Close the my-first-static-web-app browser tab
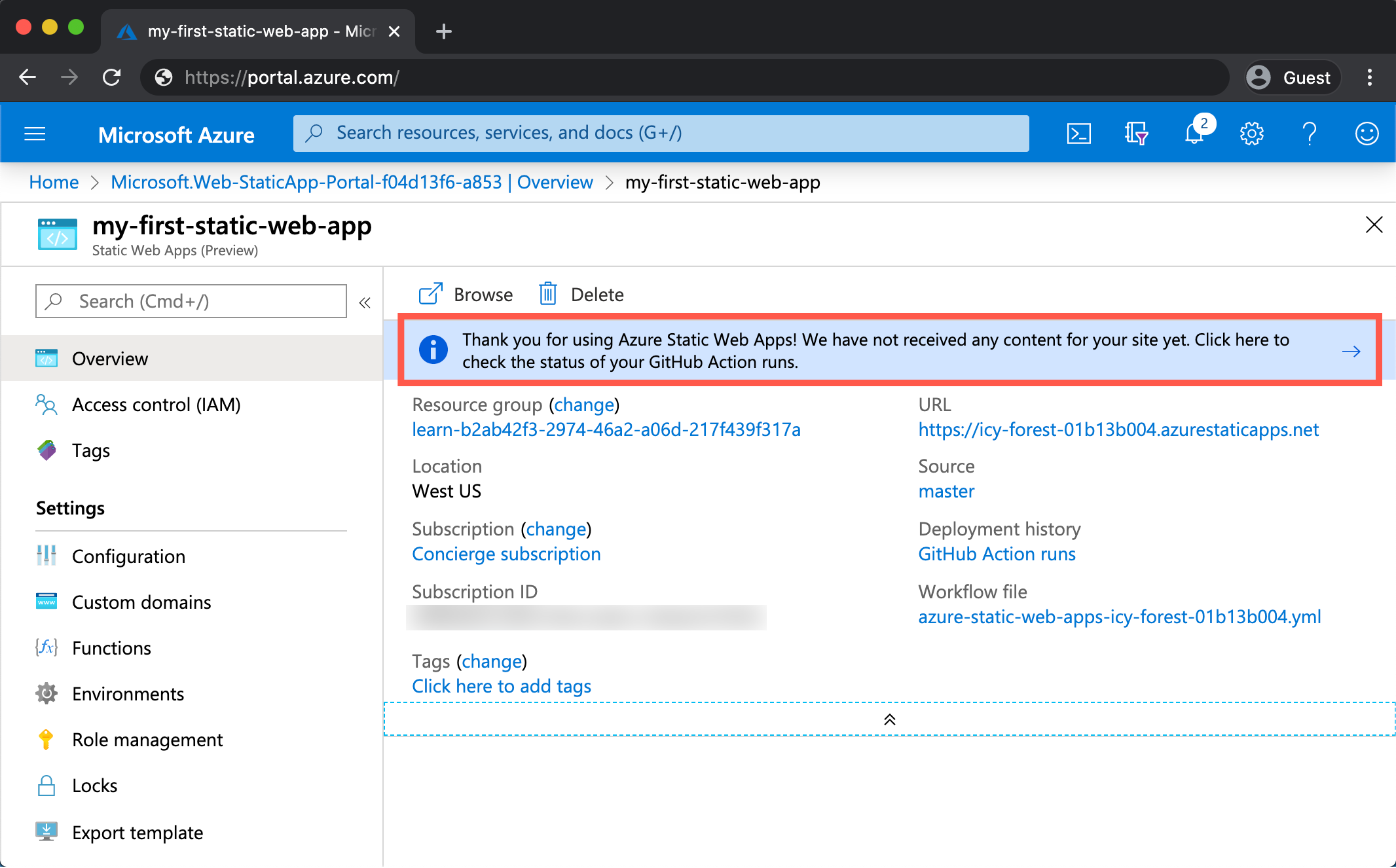The height and width of the screenshot is (868, 1396). coord(394,31)
